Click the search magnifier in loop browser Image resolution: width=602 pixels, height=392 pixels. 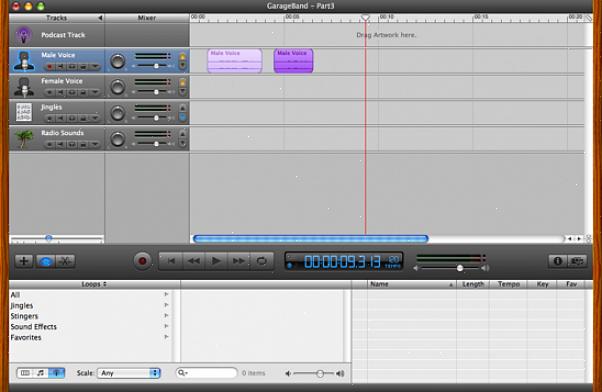pyautogui.click(x=182, y=373)
